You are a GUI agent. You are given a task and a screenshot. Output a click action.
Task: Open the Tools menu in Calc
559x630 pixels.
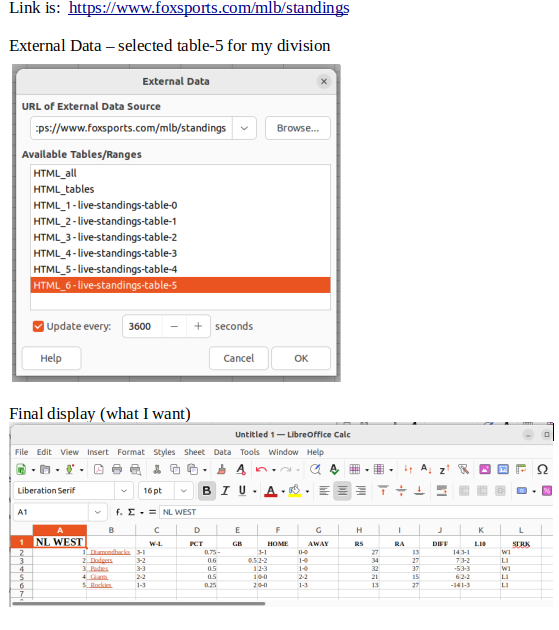tap(250, 452)
